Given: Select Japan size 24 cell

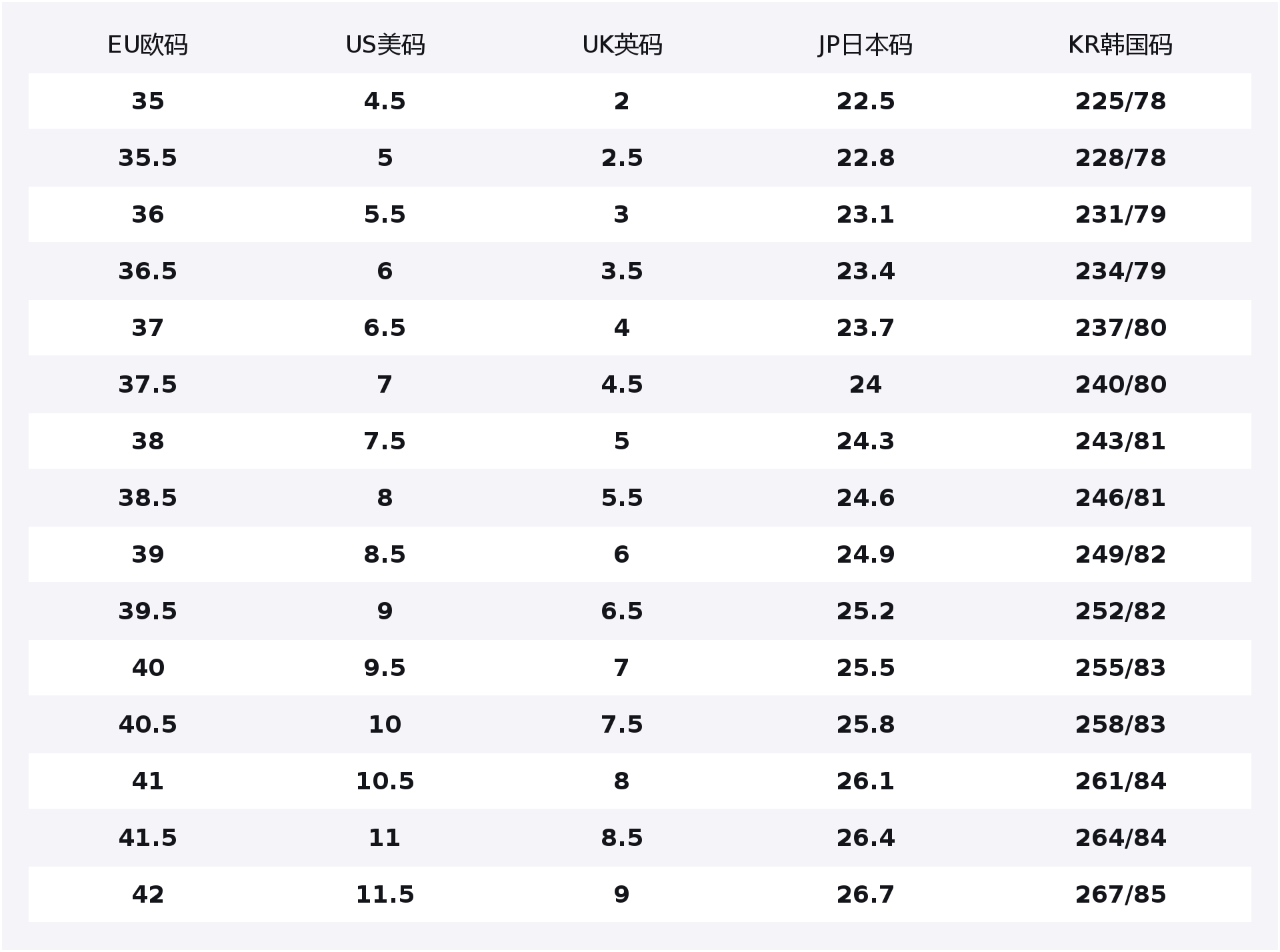Looking at the screenshot, I should pyautogui.click(x=865, y=385).
